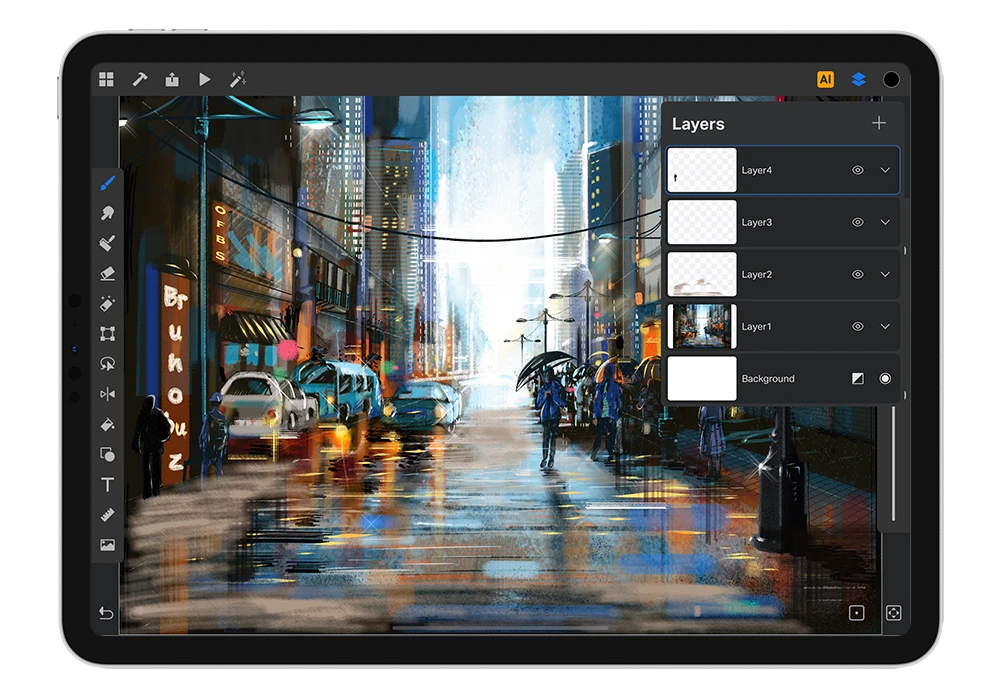Click the Layer2 name label
The height and width of the screenshot is (697, 1000).
756,274
